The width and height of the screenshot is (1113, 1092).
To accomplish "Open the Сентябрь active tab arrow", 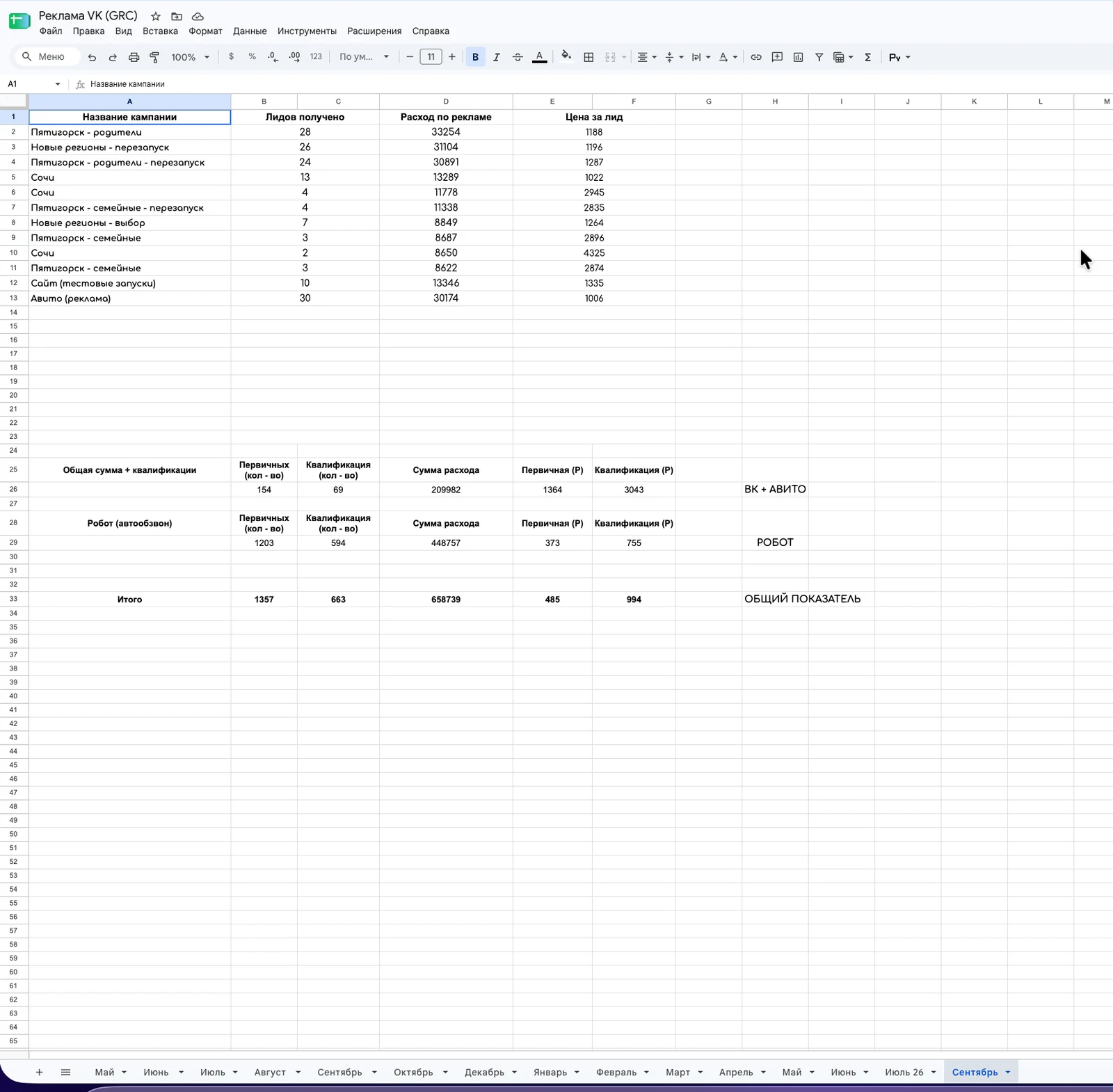I will point(1008,1072).
